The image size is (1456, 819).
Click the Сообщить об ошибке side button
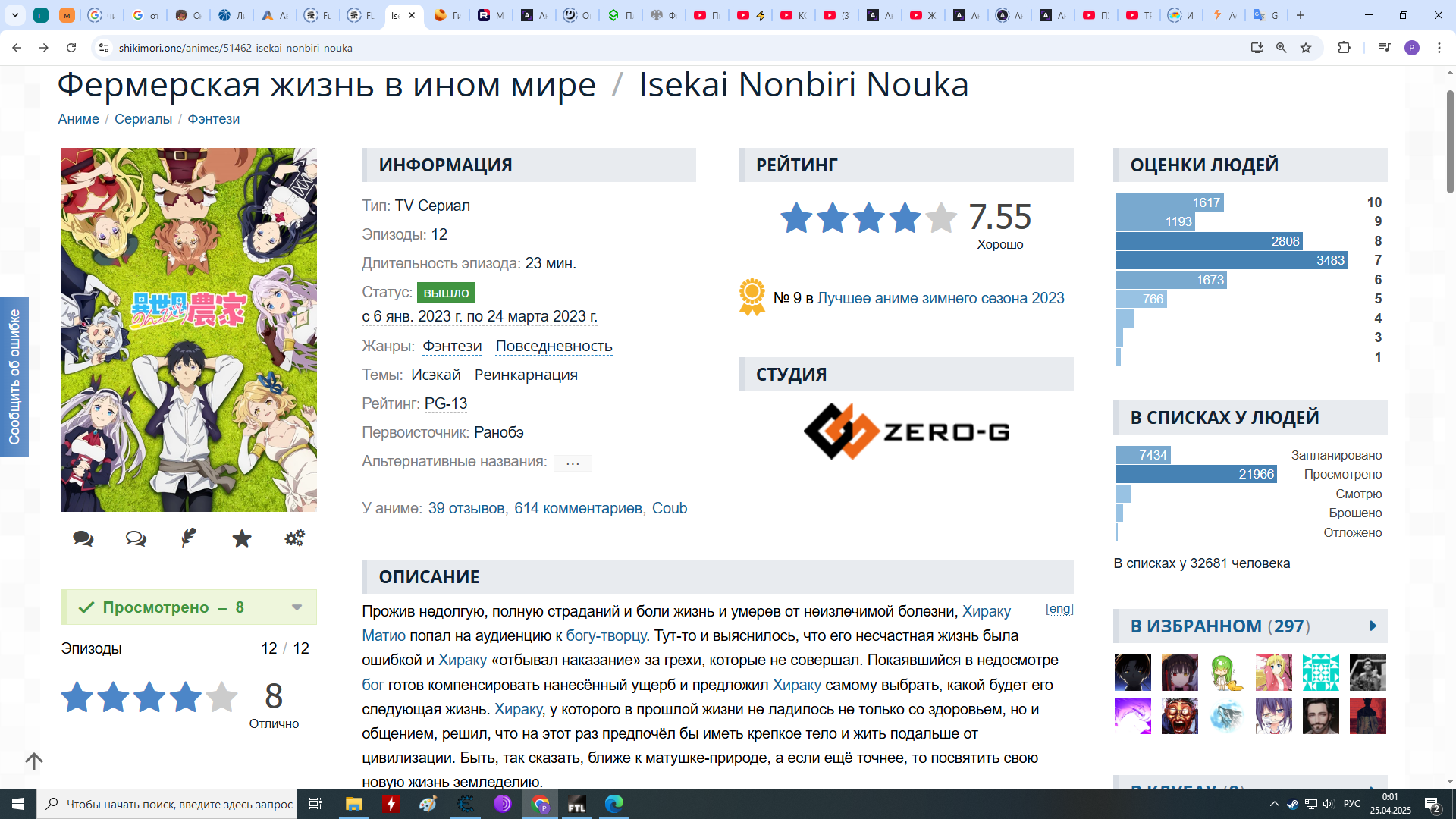(14, 377)
